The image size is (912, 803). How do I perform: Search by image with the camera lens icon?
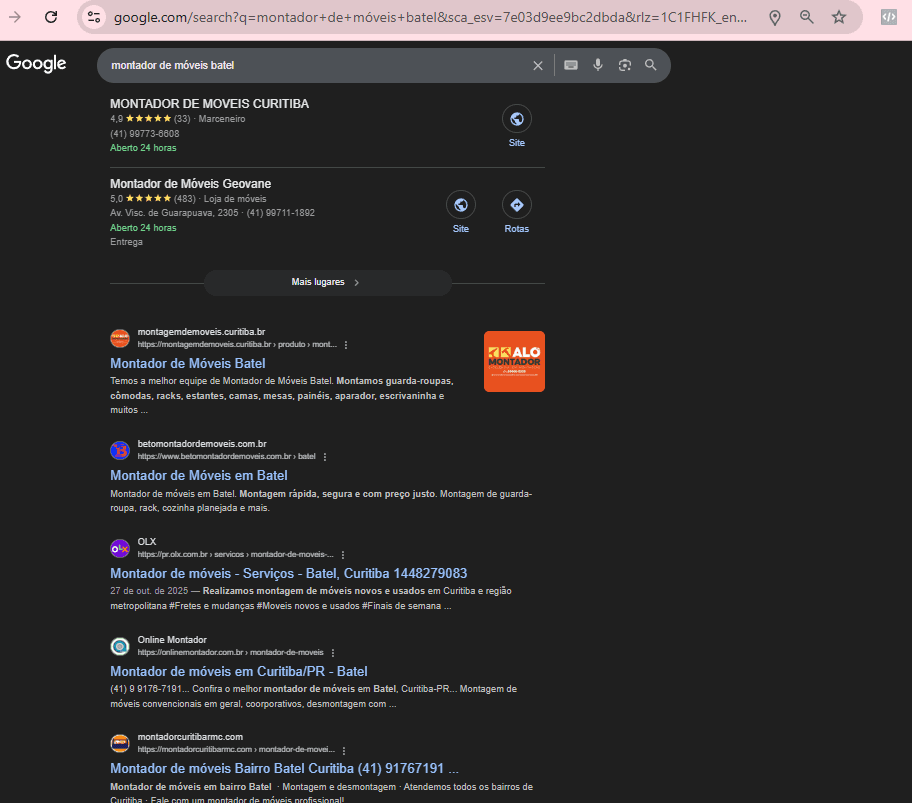click(625, 65)
